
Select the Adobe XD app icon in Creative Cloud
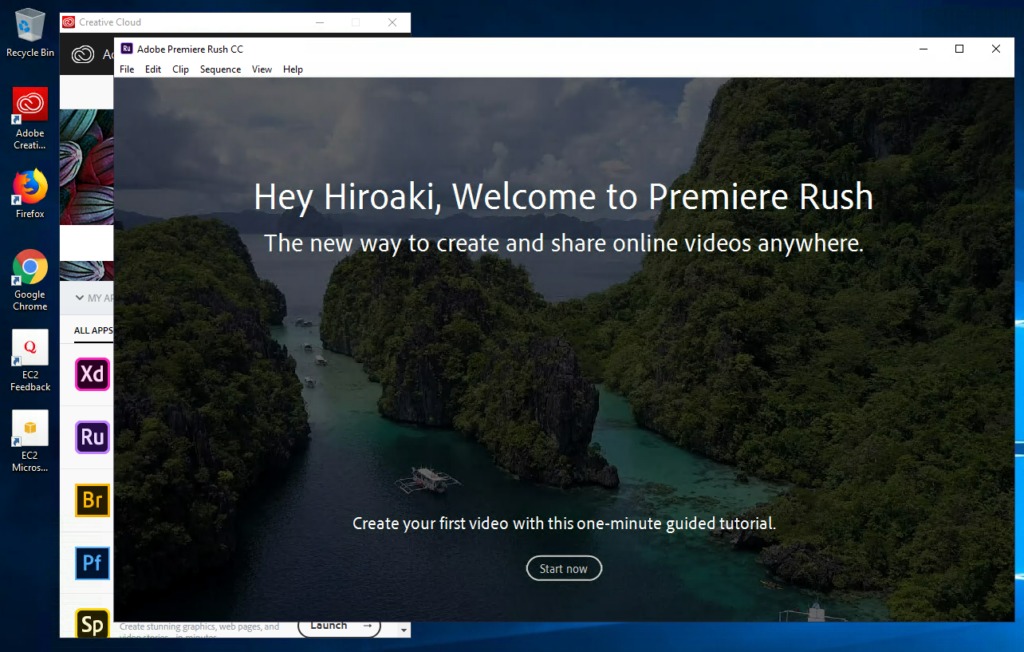(x=92, y=374)
